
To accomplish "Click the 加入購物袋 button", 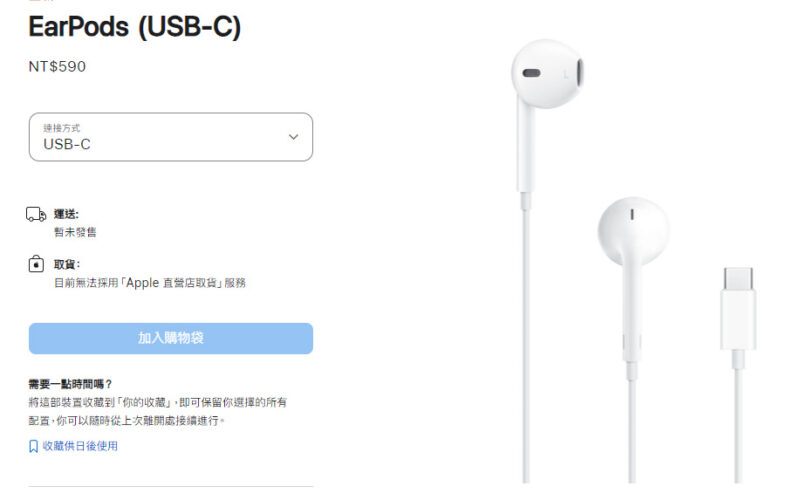I will 171,338.
